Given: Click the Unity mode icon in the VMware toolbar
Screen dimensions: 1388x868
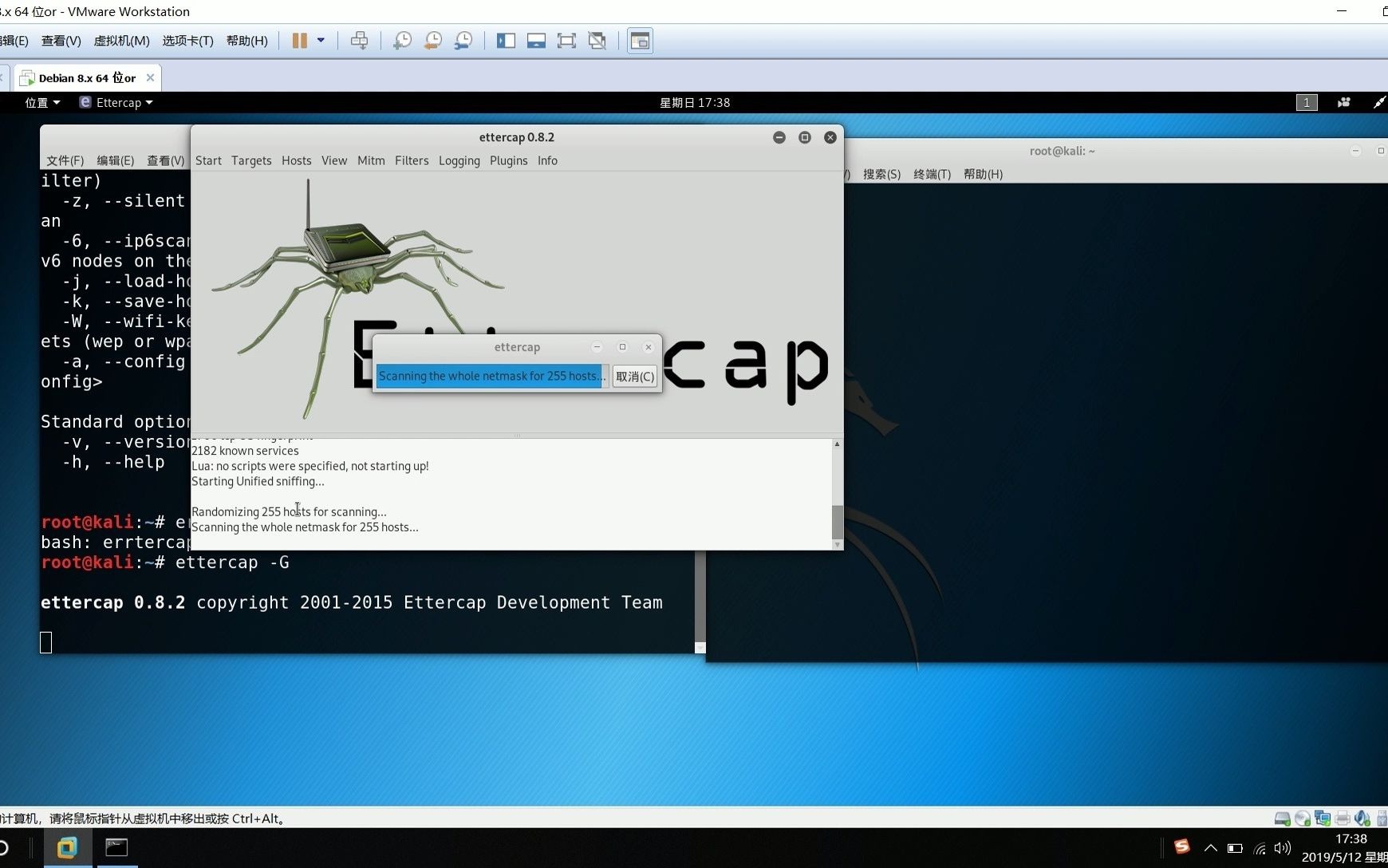Looking at the screenshot, I should tap(597, 41).
